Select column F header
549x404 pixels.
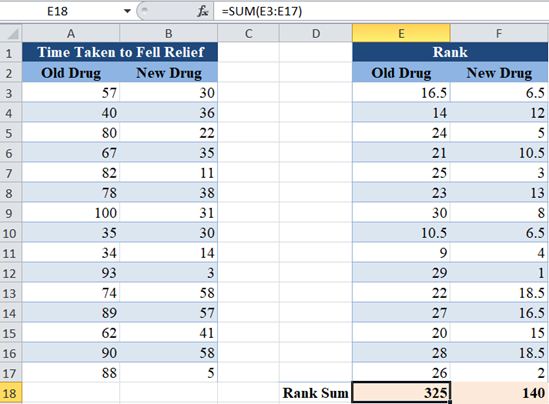499,34
